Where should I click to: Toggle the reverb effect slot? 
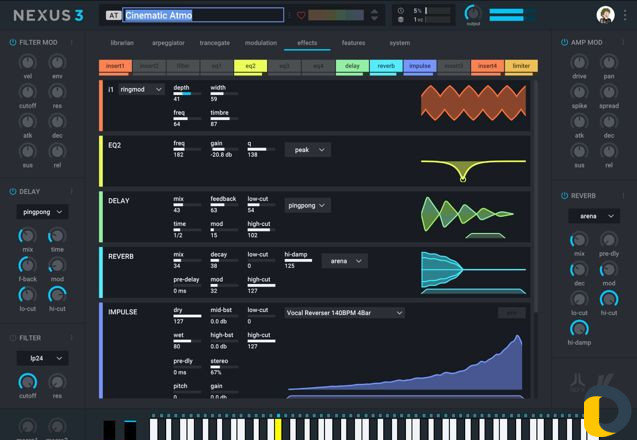386,66
